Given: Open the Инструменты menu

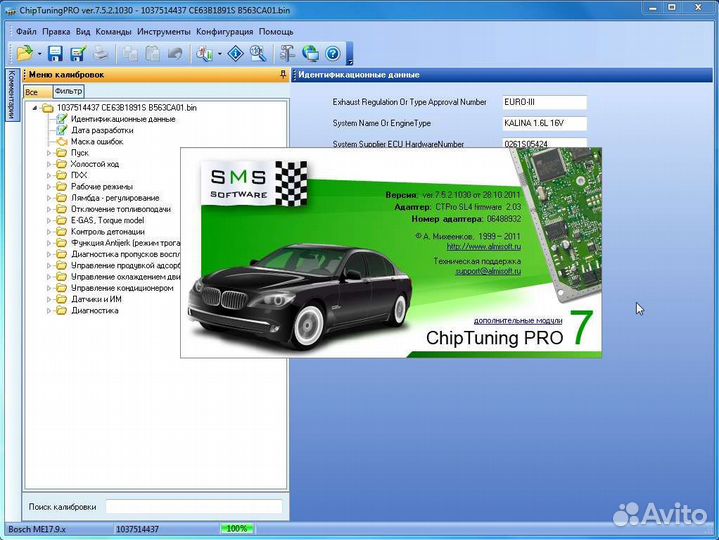Looking at the screenshot, I should (x=163, y=31).
